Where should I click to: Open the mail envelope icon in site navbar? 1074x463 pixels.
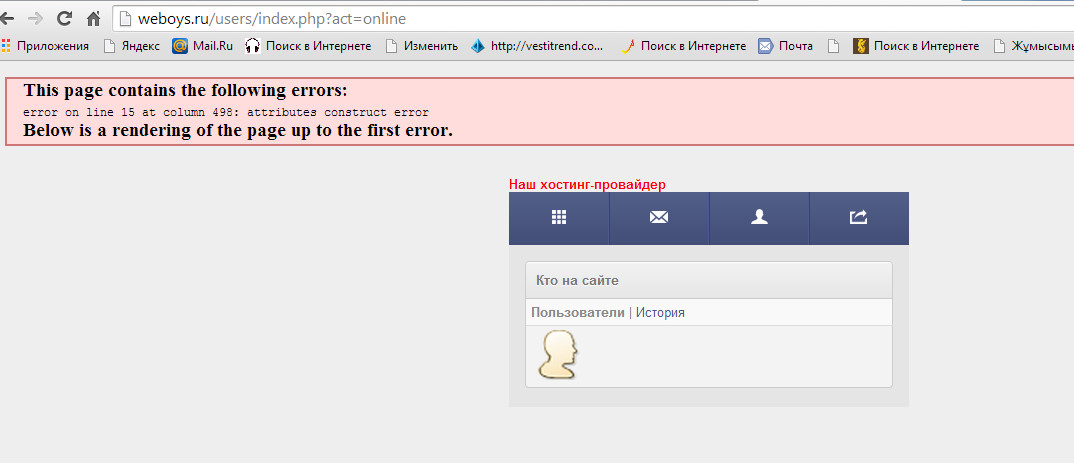pos(659,218)
